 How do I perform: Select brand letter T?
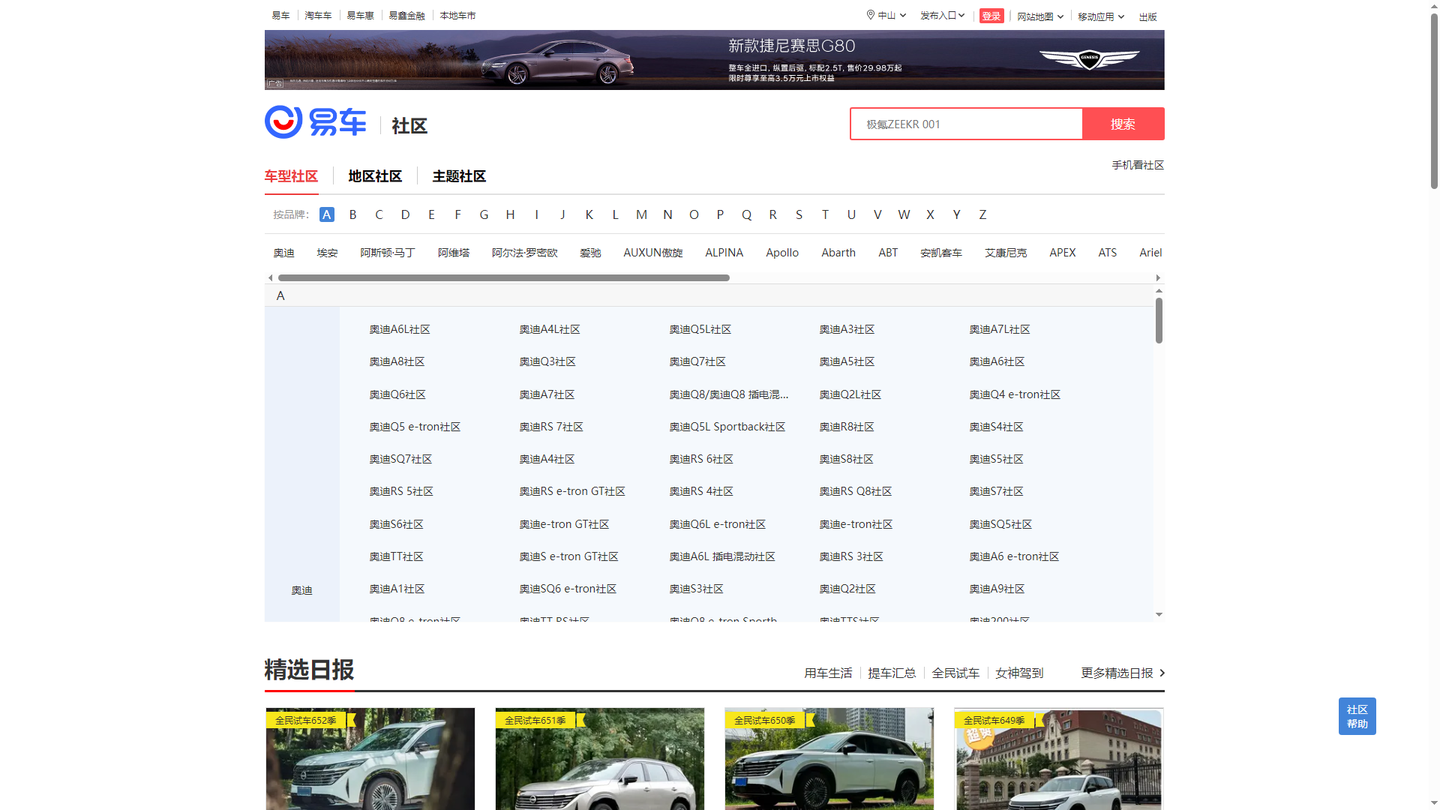(x=825, y=214)
